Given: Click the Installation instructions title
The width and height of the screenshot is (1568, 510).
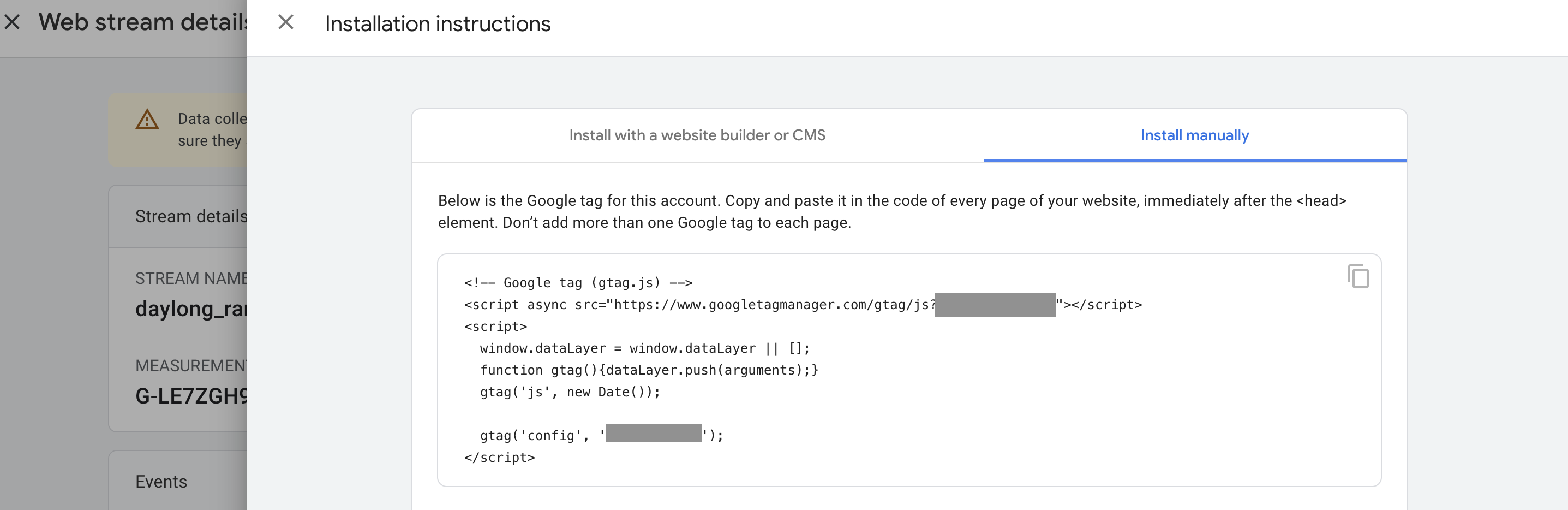Looking at the screenshot, I should tap(438, 24).
